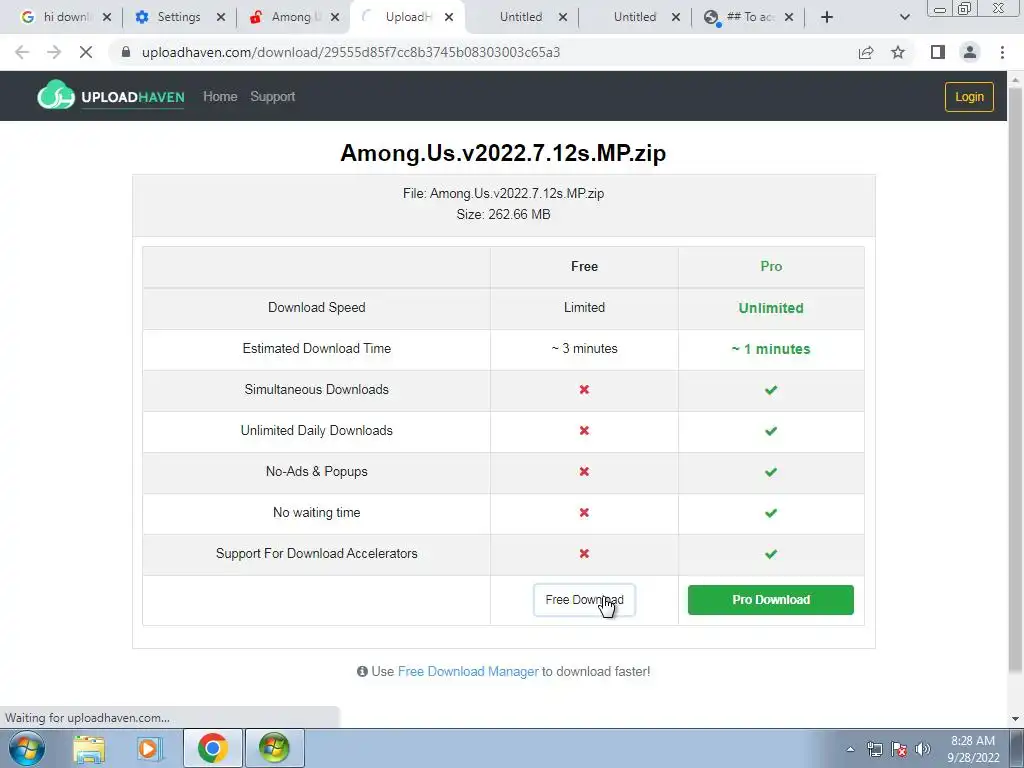The height and width of the screenshot is (768, 1024).
Task: Open the Support navigation link
Action: point(272,97)
